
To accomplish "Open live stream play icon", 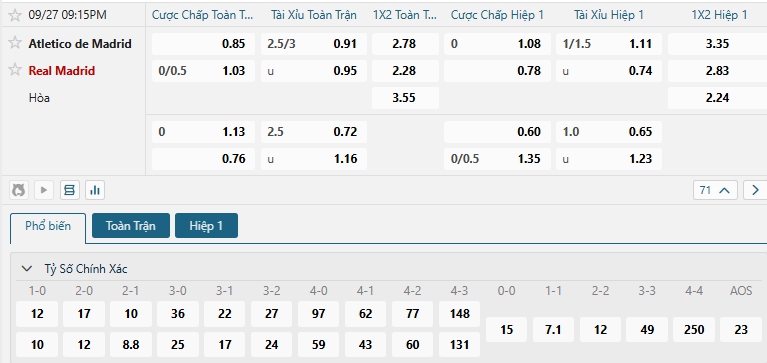I will pos(44,190).
